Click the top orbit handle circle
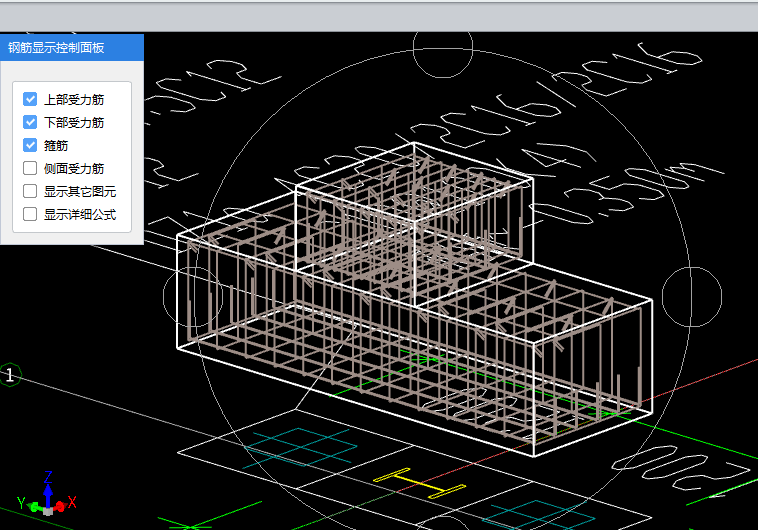Viewport: 758px width, 530px height. 443,48
